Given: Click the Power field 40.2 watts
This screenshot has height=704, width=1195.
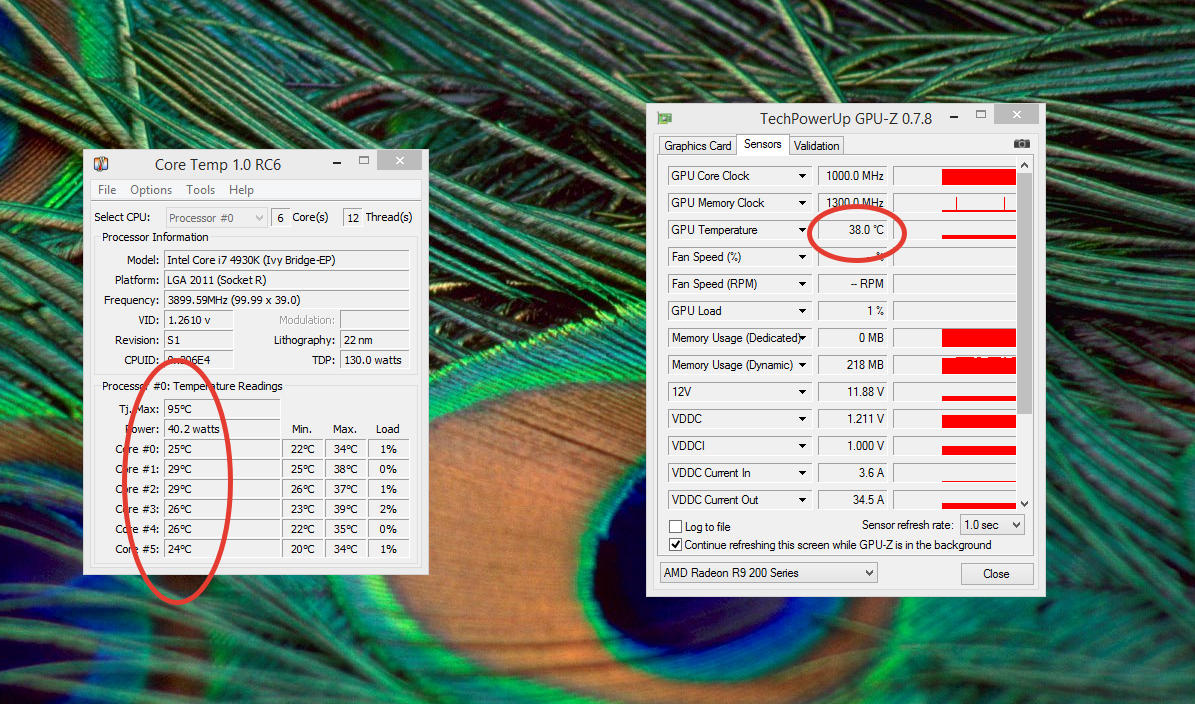Looking at the screenshot, I should [x=222, y=429].
